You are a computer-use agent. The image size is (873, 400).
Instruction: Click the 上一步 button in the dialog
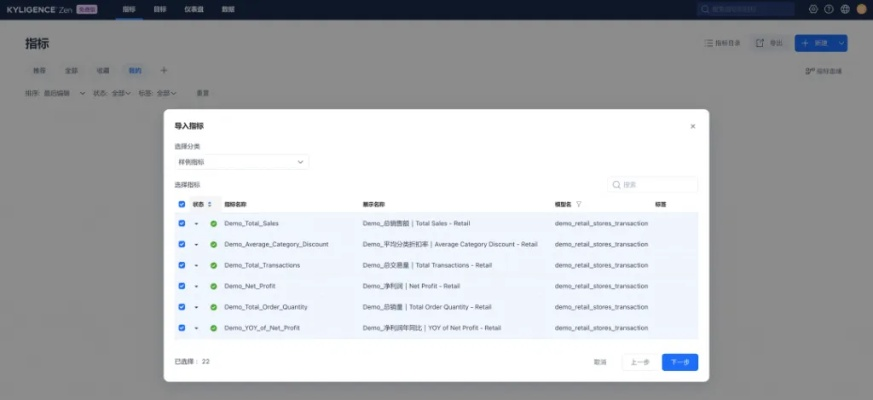pos(639,362)
